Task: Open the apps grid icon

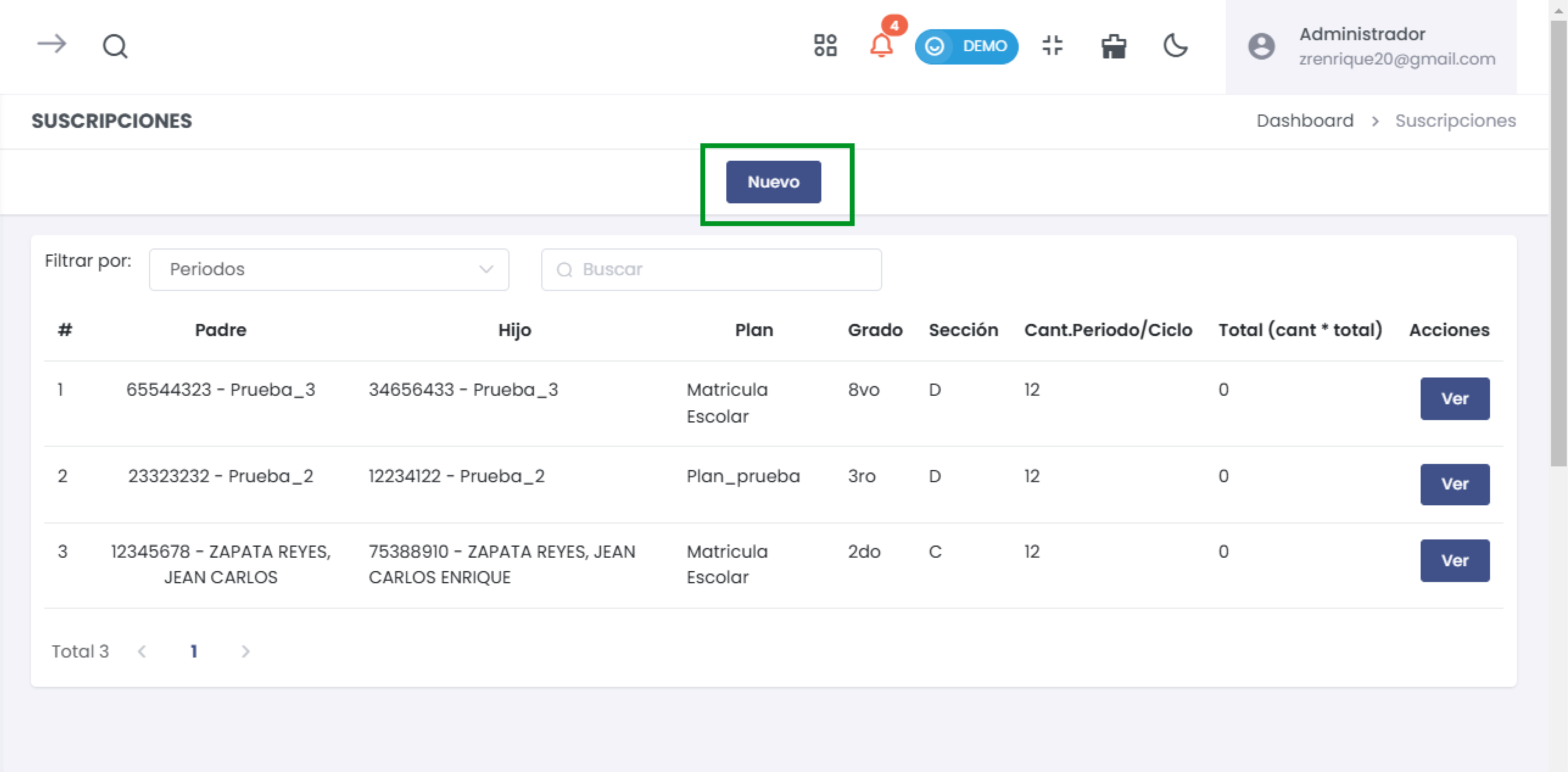Action: tap(825, 45)
